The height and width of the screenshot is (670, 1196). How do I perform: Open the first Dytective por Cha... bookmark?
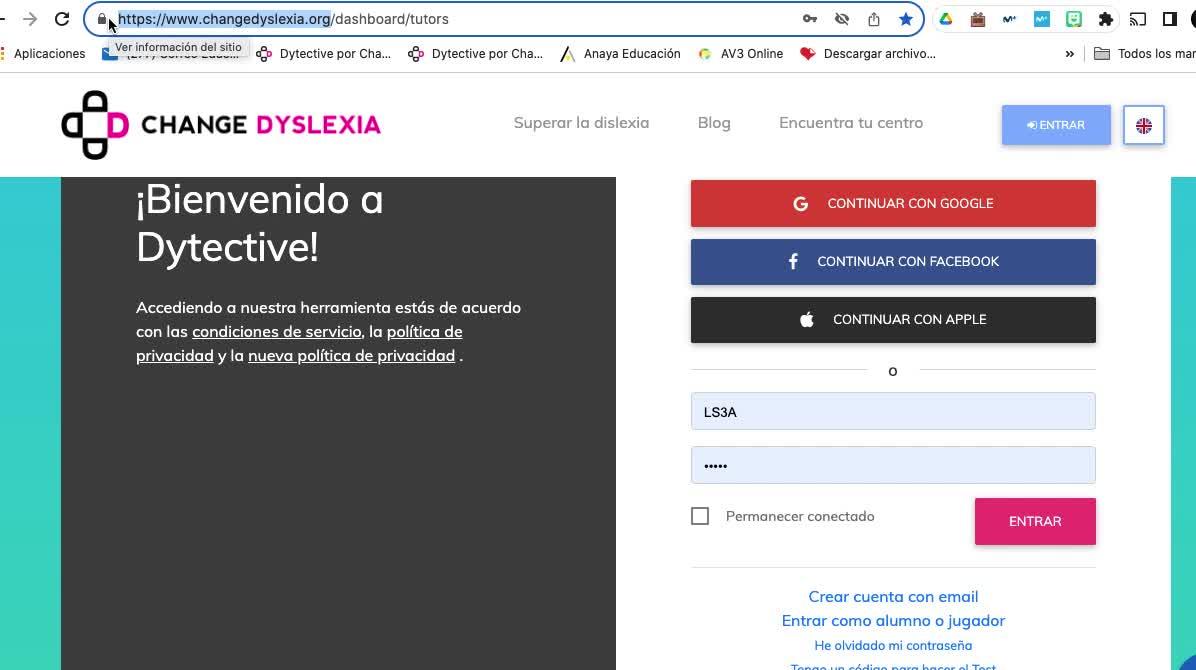click(323, 53)
